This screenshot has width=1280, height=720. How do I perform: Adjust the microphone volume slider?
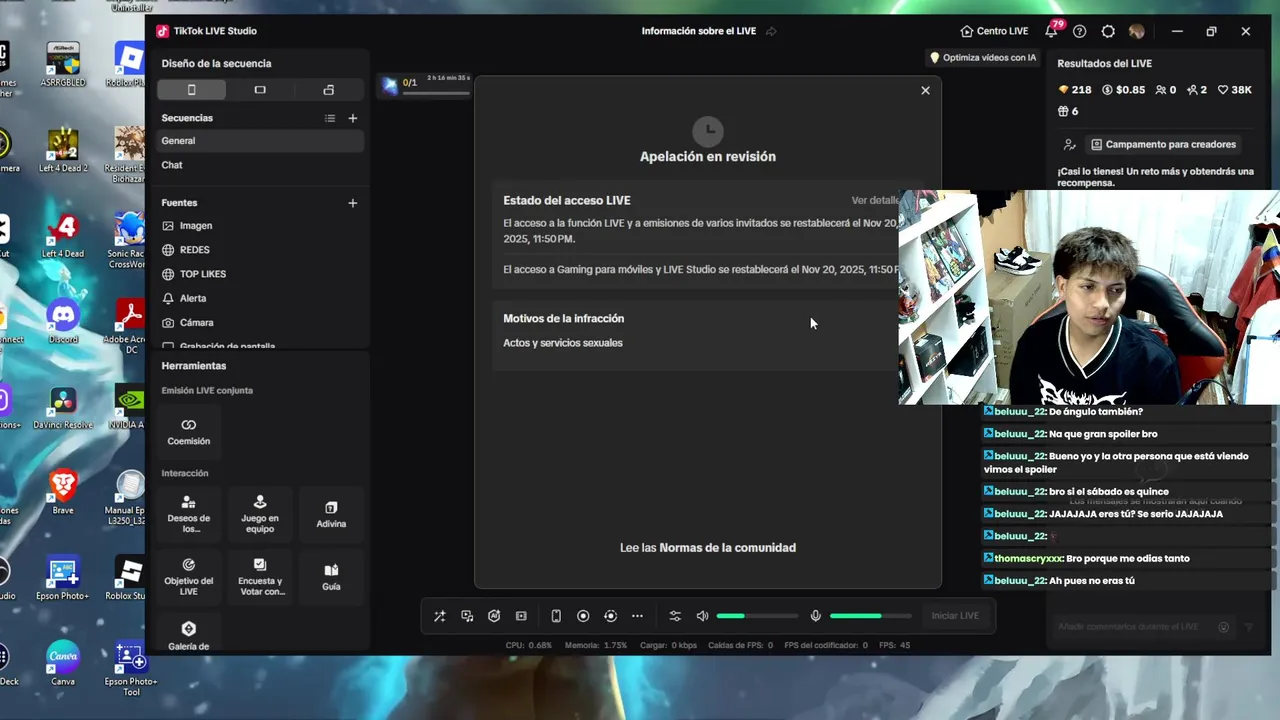(870, 616)
